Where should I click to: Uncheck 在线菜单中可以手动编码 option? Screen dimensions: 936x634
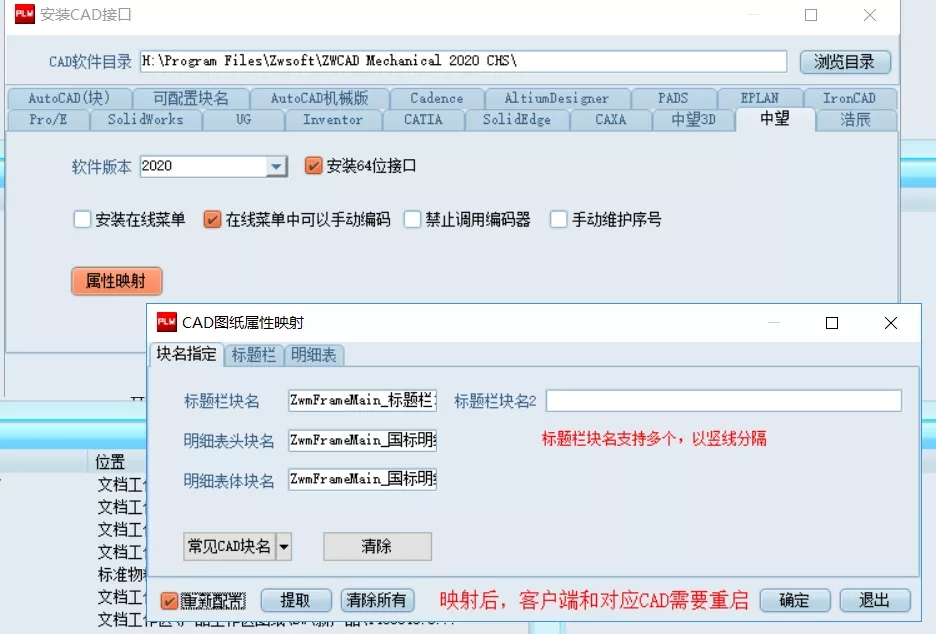point(212,220)
